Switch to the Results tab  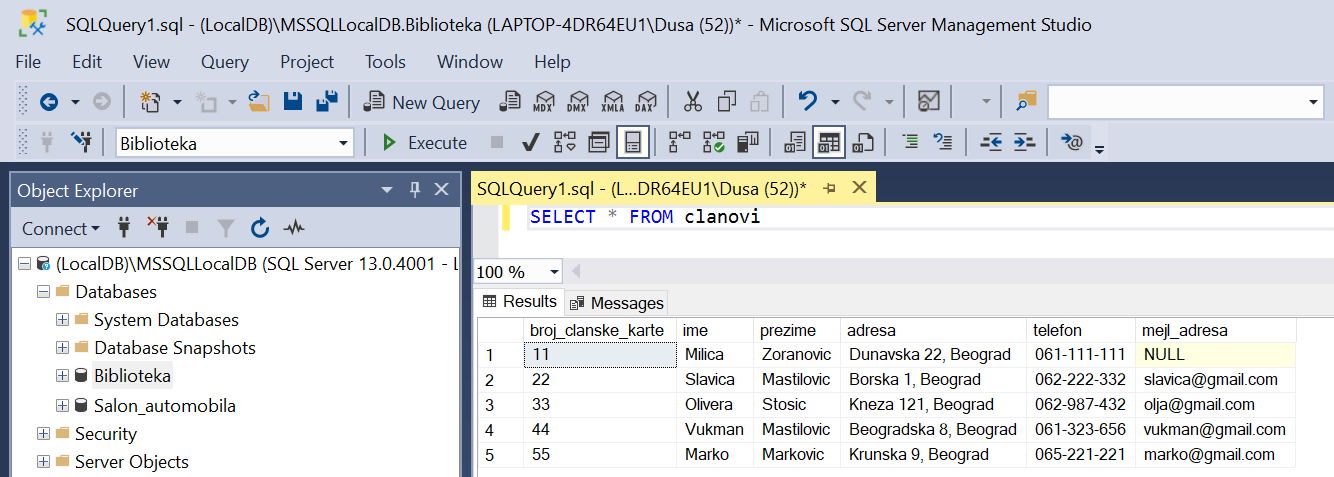519,302
